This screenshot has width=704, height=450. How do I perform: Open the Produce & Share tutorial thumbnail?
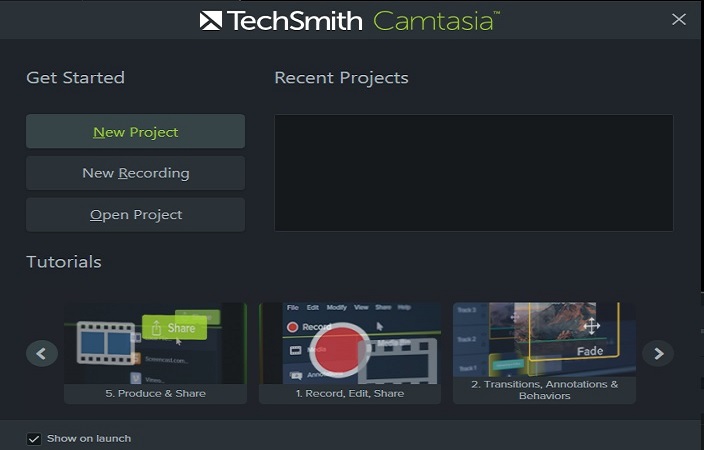(155, 353)
